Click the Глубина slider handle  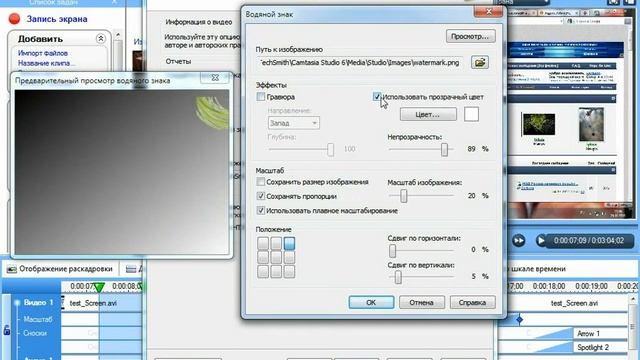330,149
